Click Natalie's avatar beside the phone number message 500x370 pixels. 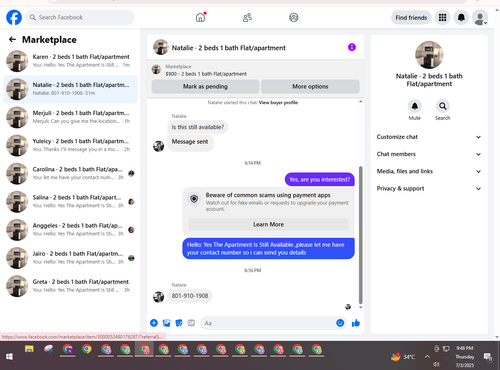tap(158, 296)
